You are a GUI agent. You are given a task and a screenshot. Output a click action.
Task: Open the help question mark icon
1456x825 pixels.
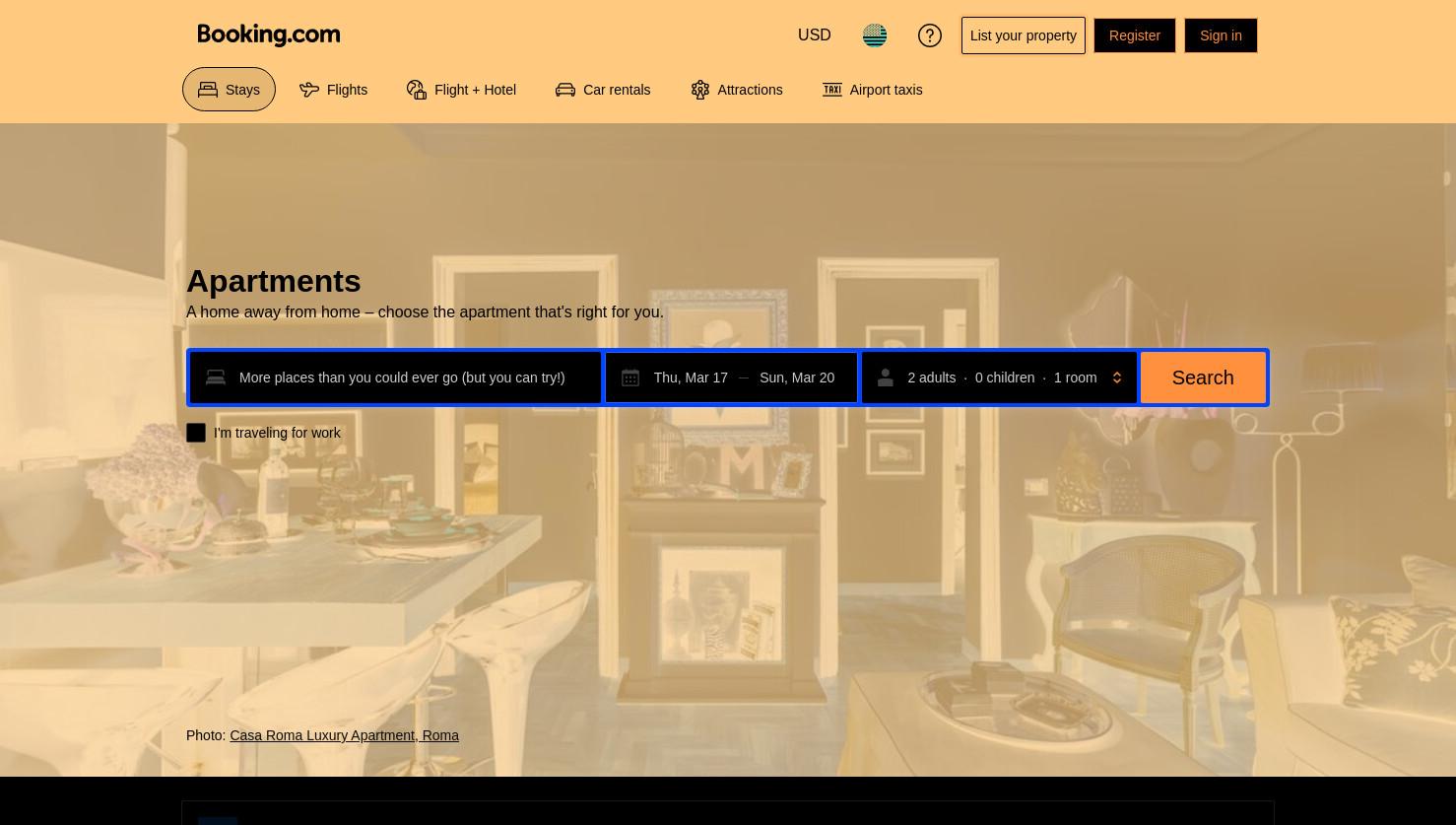[930, 35]
